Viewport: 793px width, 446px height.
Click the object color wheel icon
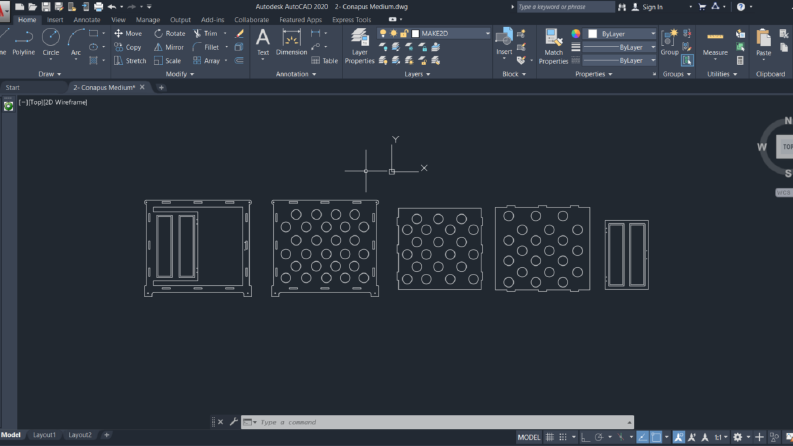(x=576, y=34)
